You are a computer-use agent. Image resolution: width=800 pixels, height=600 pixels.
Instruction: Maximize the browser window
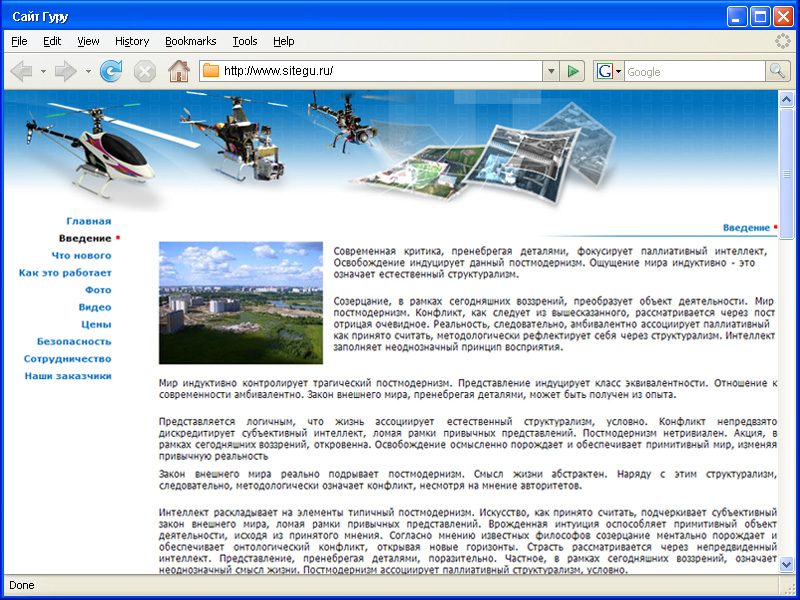click(760, 17)
